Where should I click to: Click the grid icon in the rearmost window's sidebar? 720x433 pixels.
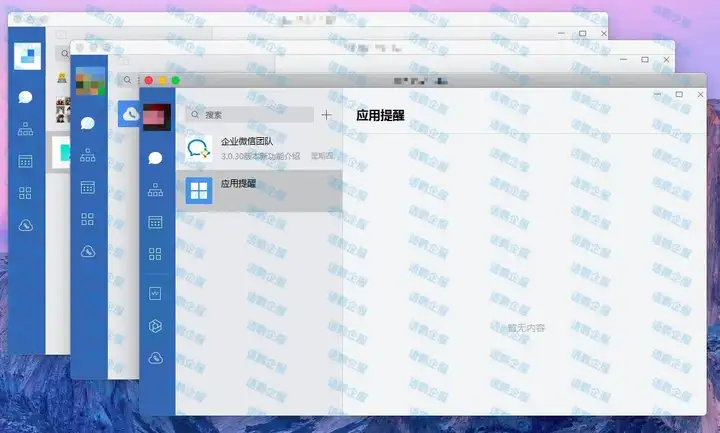(x=26, y=193)
